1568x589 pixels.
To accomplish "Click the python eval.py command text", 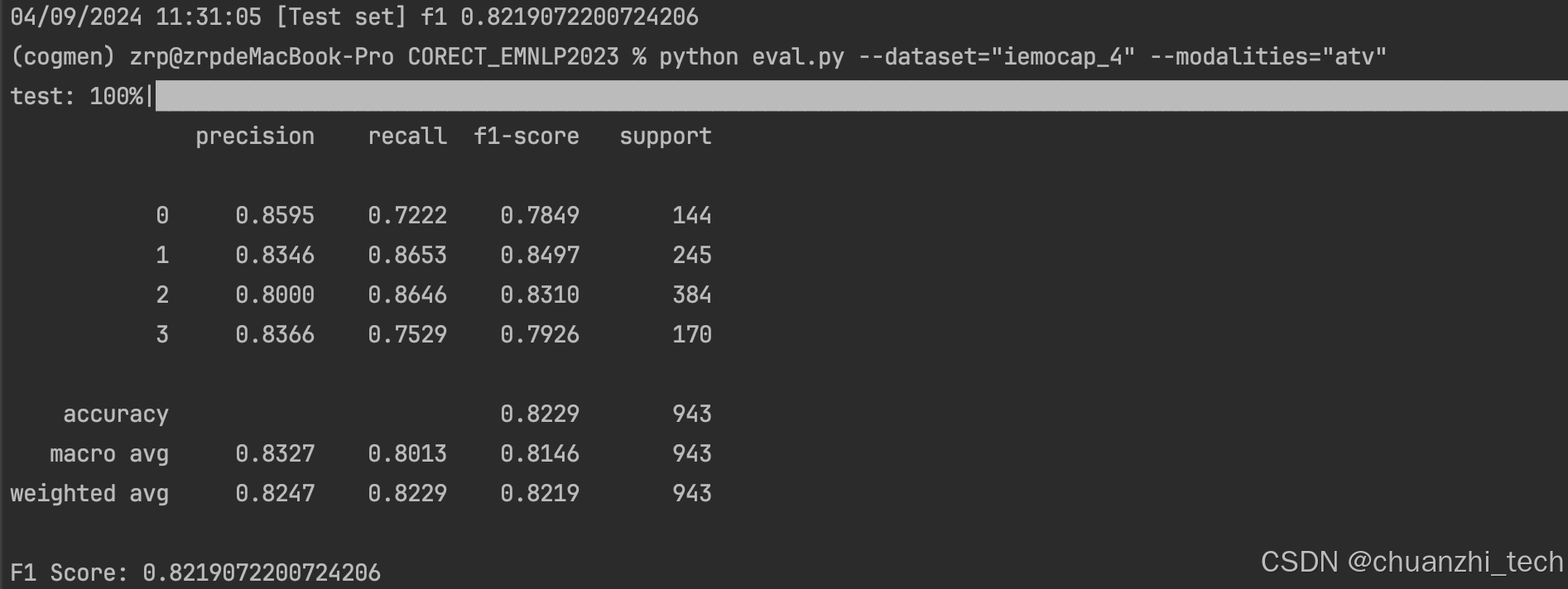I will [x=751, y=56].
